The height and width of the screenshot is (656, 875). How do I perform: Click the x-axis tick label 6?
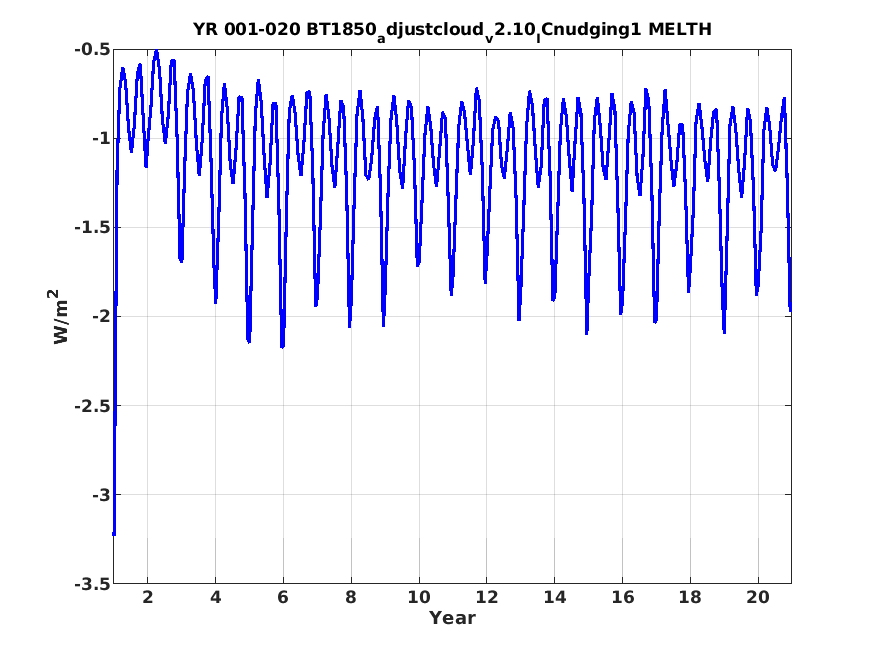click(283, 597)
